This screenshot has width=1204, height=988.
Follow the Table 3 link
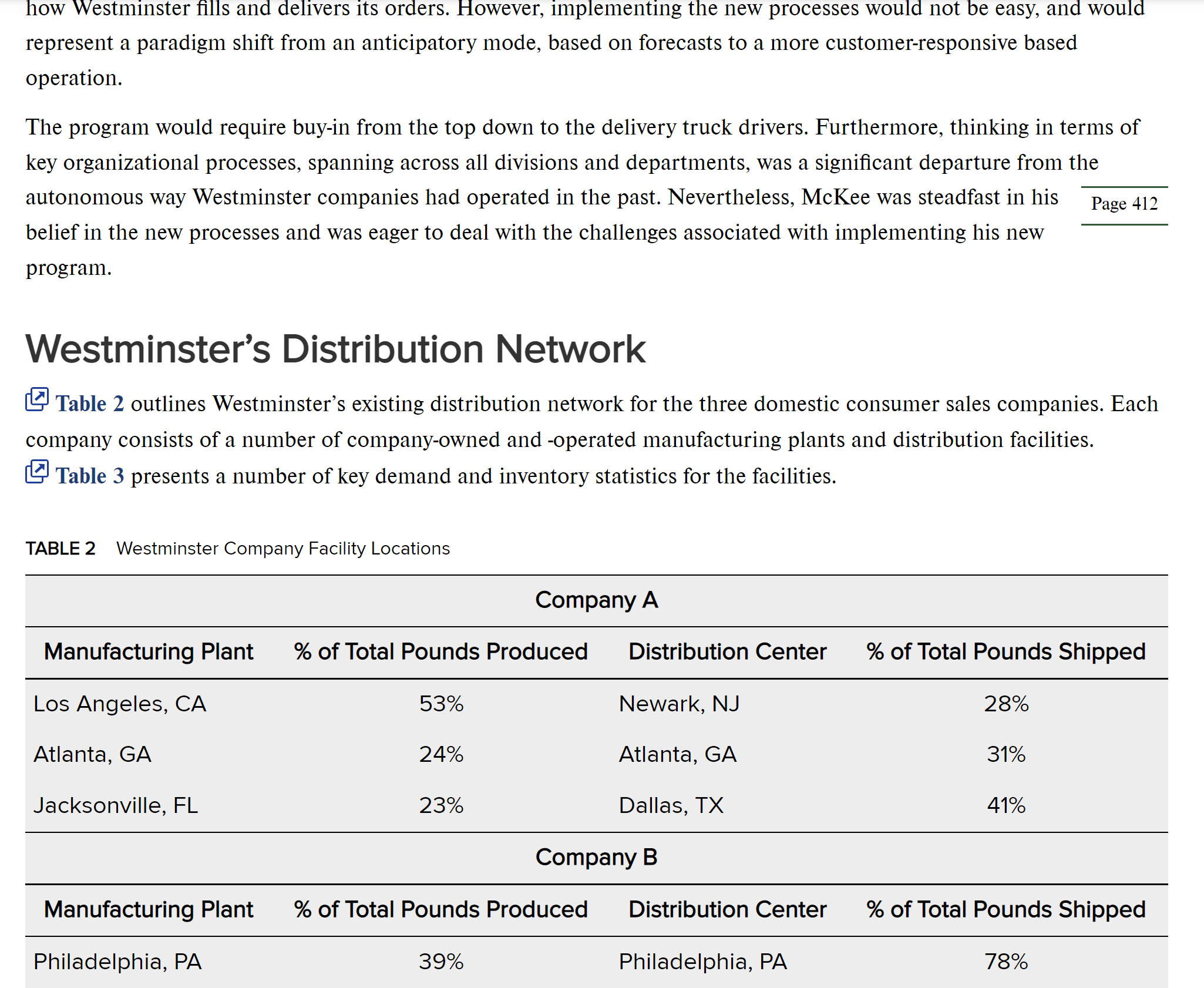(90, 476)
